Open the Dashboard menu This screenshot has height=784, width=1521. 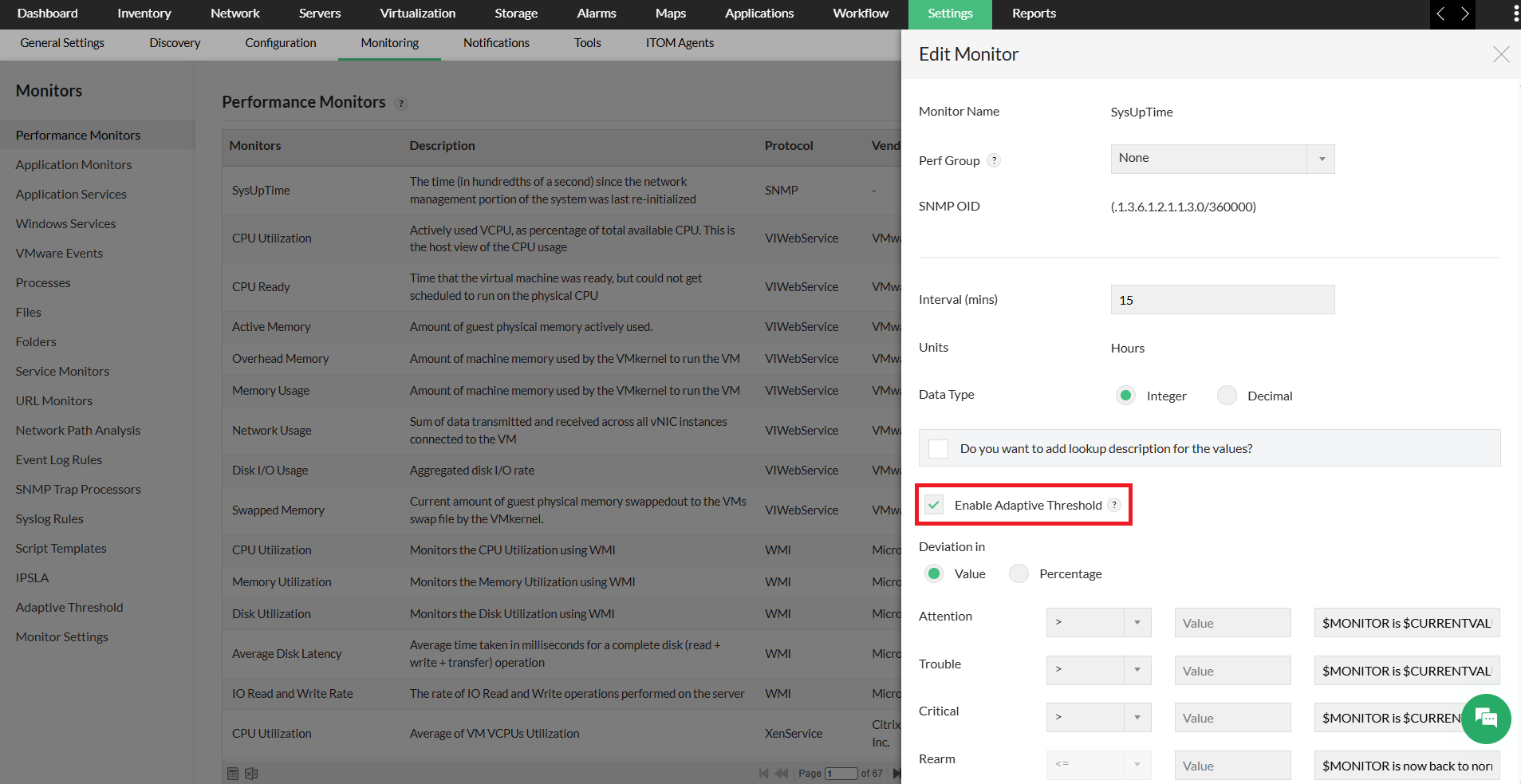tap(48, 14)
